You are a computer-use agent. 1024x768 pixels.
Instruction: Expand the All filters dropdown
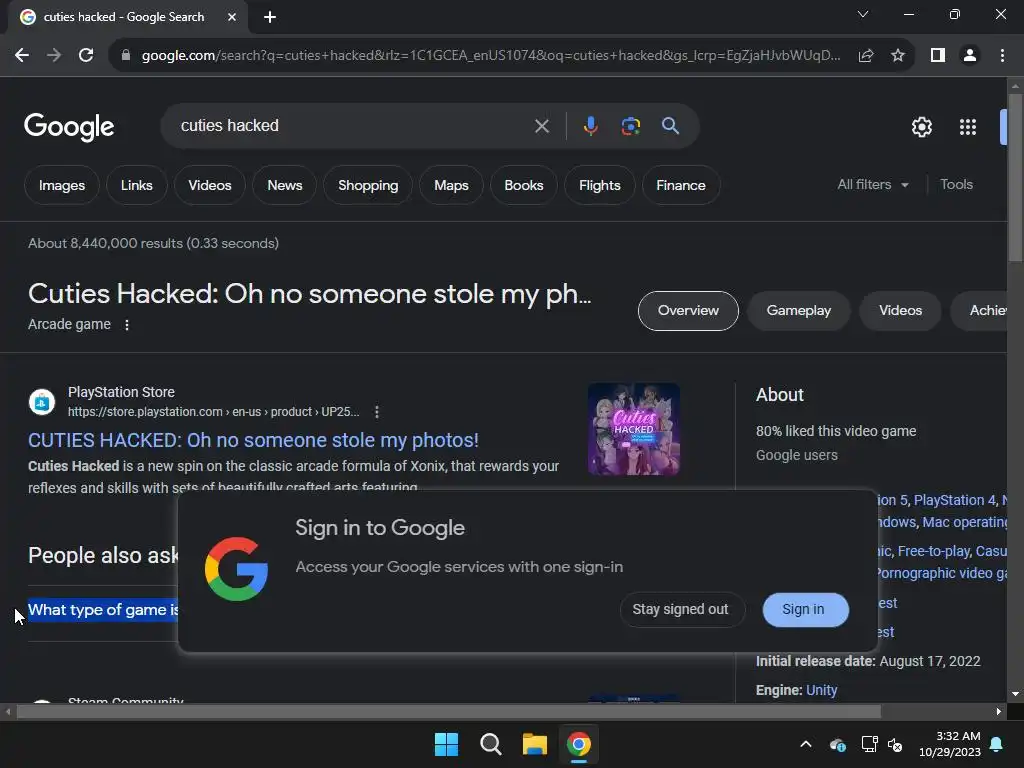tap(872, 185)
